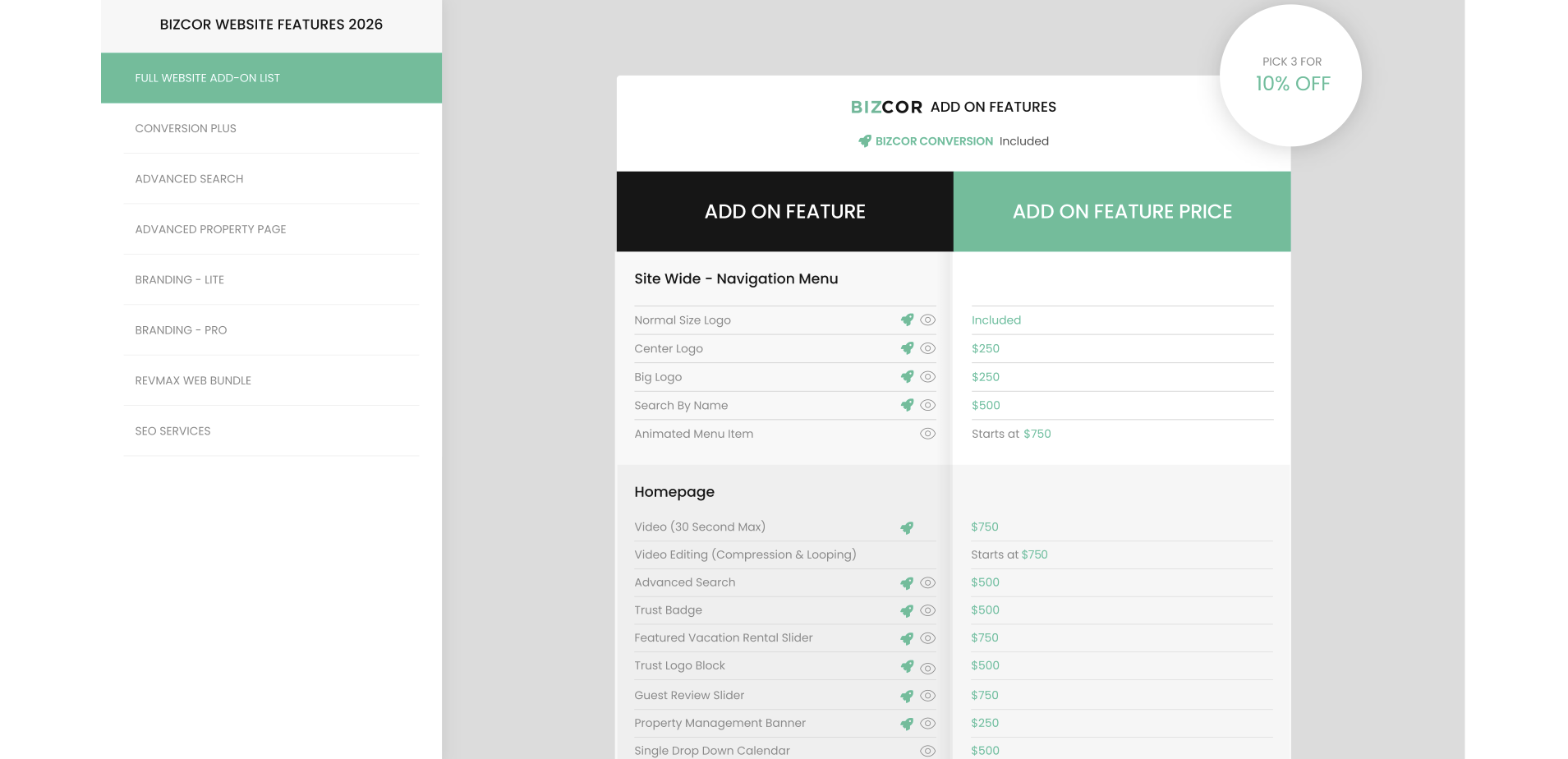Open Revmax Web Bundle section
Viewport: 1568px width, 759px height.
(x=271, y=380)
